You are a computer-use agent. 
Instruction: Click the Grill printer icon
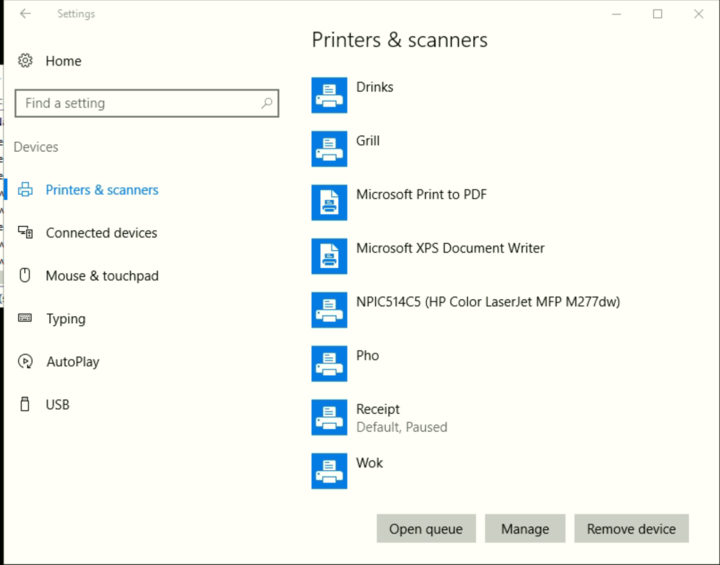click(329, 149)
